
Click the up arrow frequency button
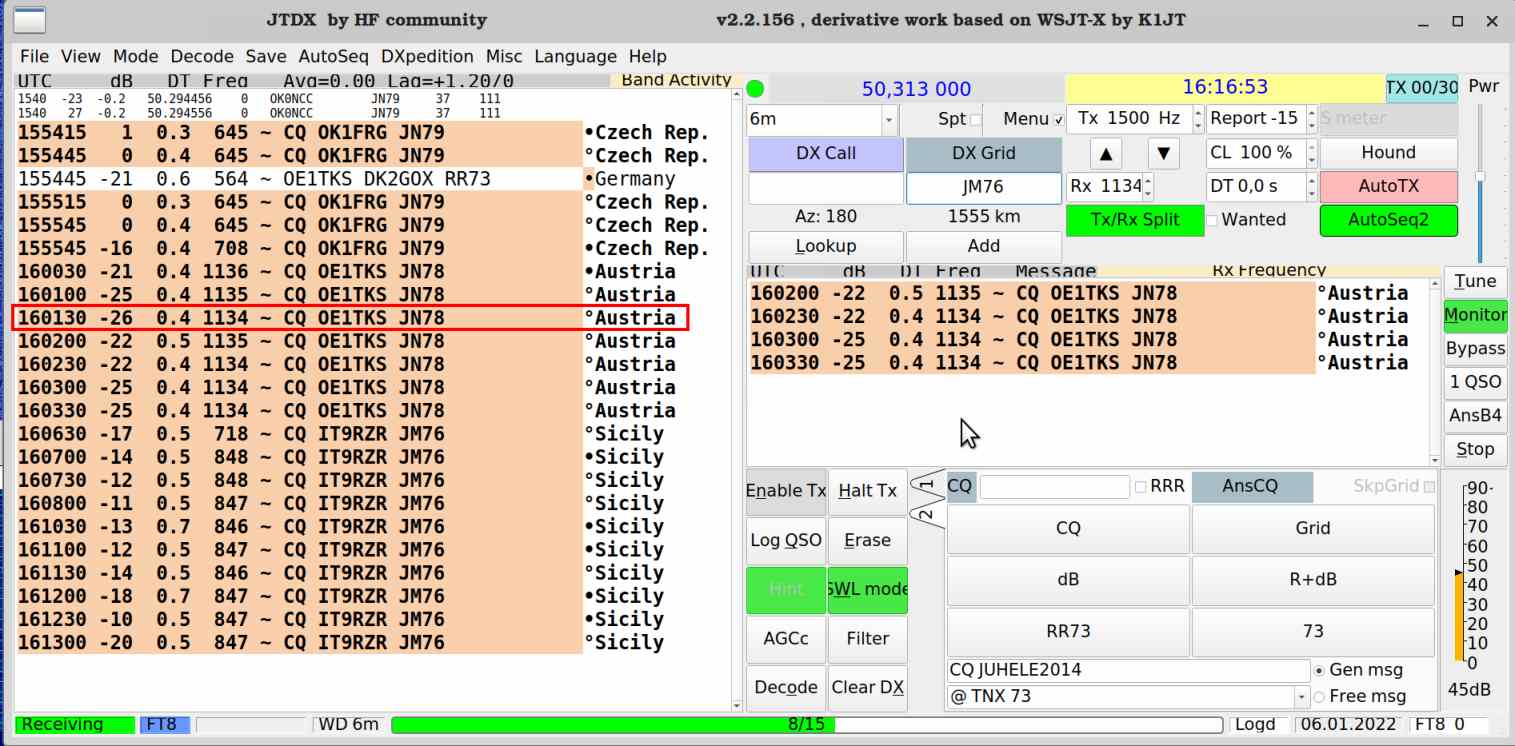[1104, 153]
